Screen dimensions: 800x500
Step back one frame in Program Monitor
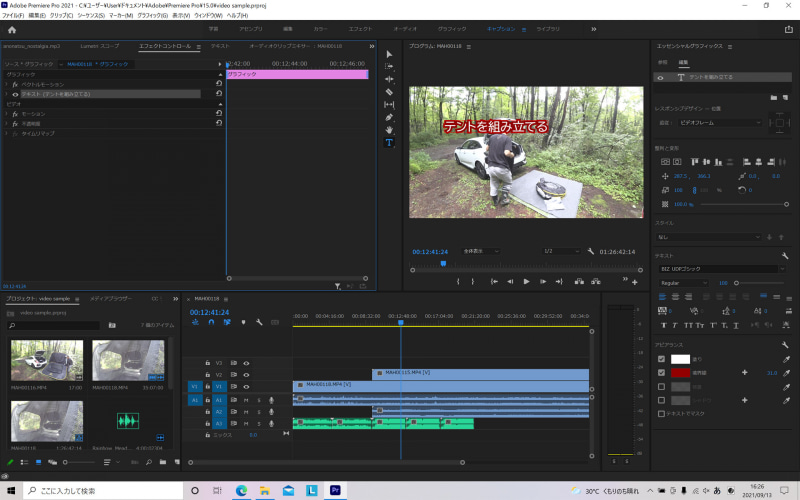click(510, 282)
